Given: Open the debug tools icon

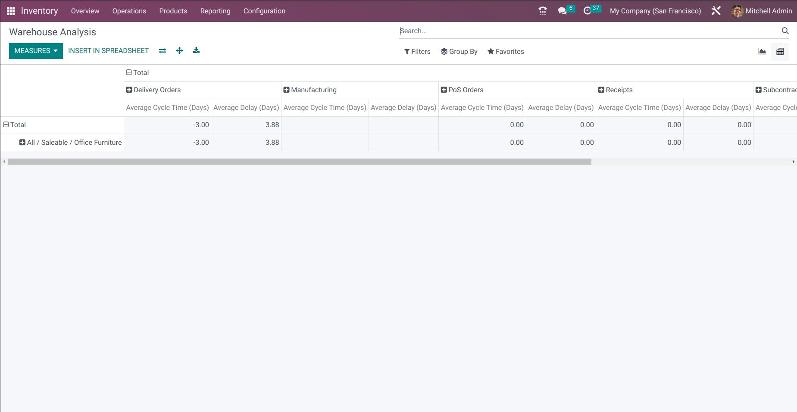Looking at the screenshot, I should point(716,11).
